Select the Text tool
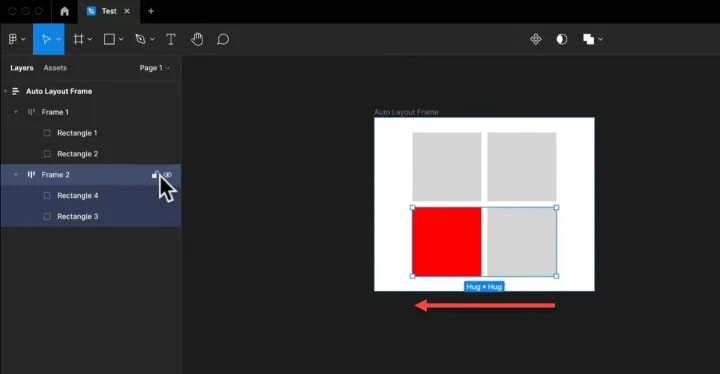This screenshot has height=374, width=720. click(x=171, y=40)
